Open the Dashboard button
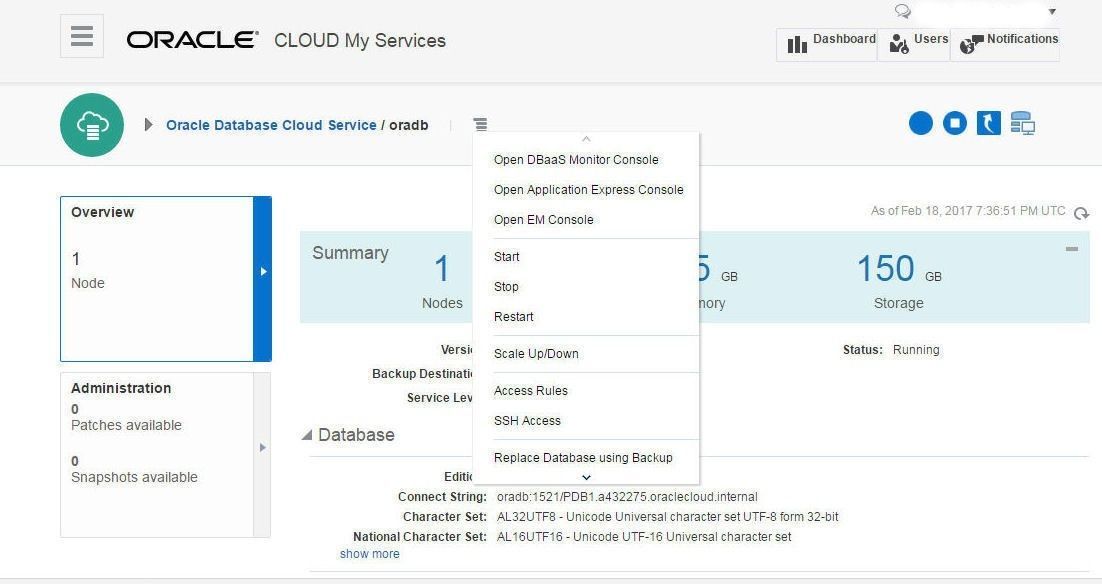Viewport: 1102px width, 584px height. tap(826, 44)
